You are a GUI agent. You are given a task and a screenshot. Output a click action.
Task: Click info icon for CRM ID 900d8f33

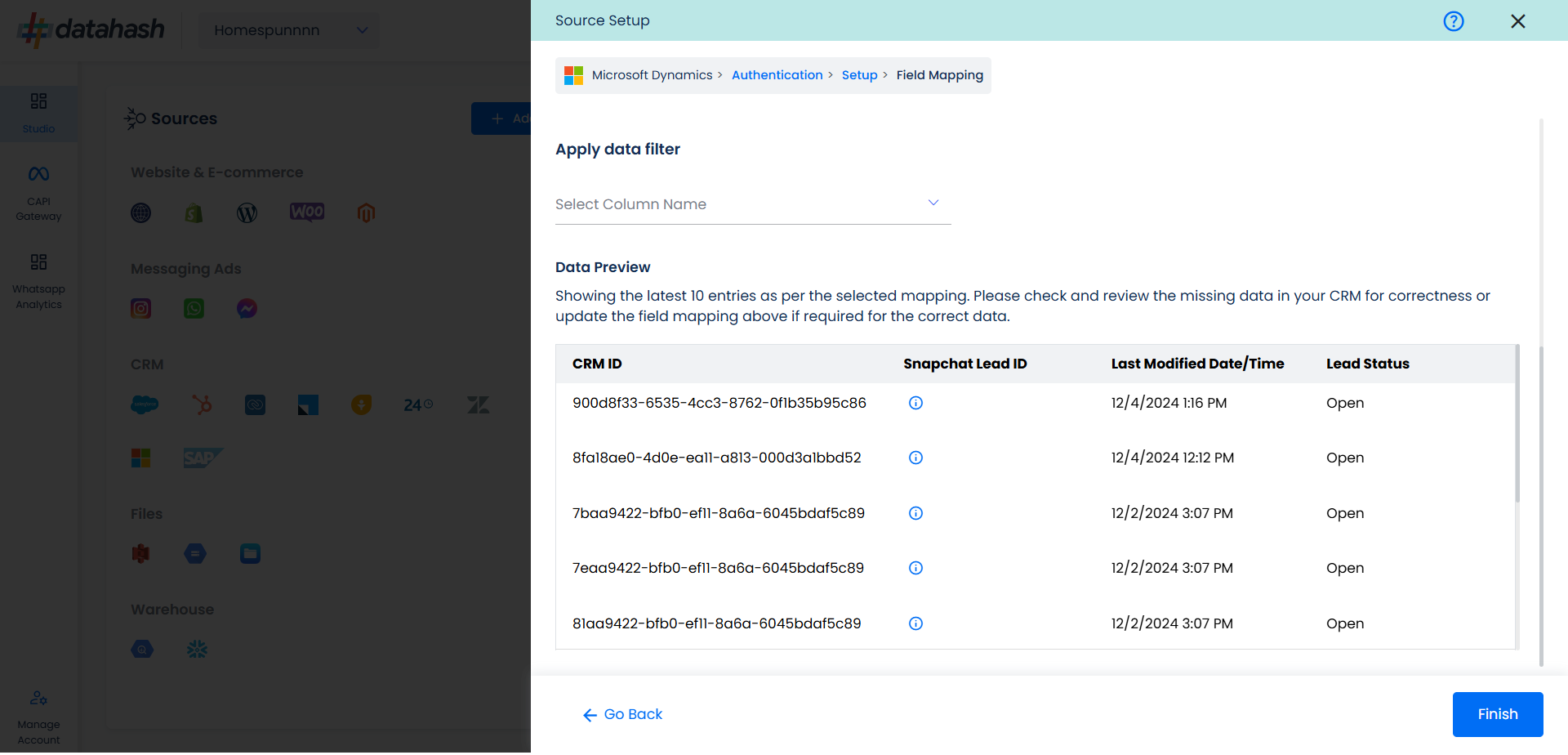point(915,403)
